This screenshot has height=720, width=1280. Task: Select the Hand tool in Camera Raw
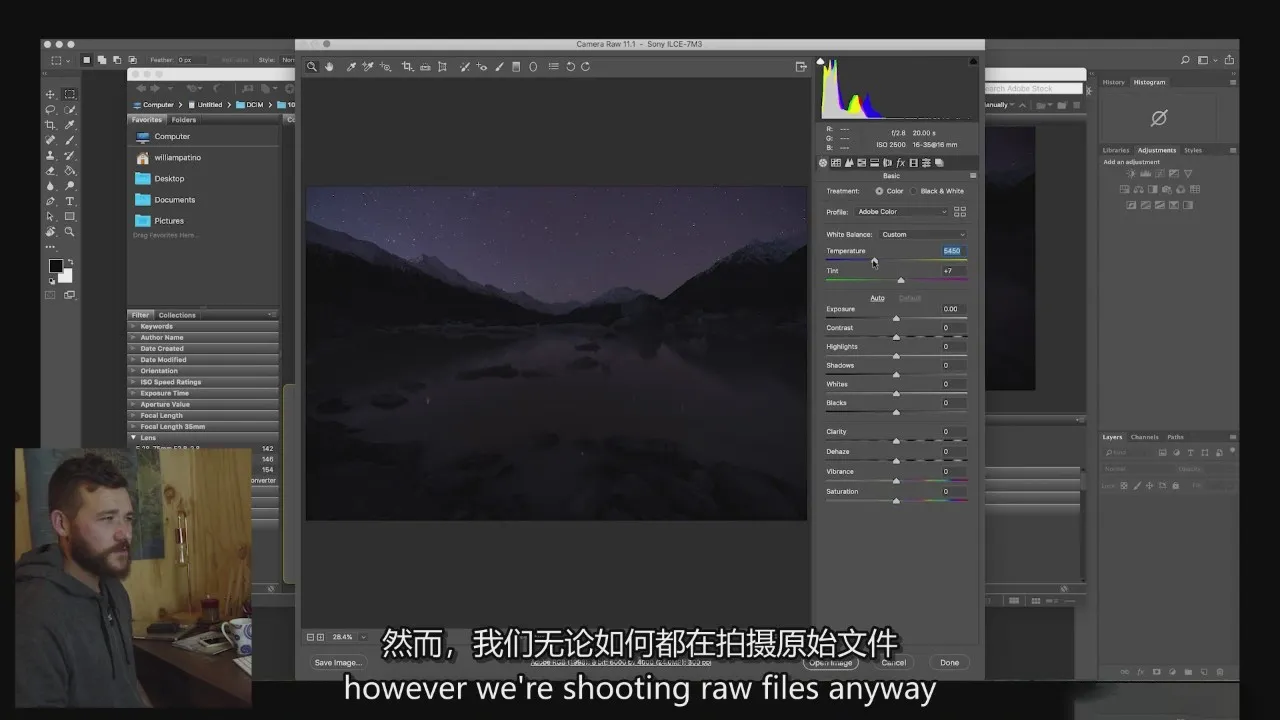pyautogui.click(x=329, y=67)
